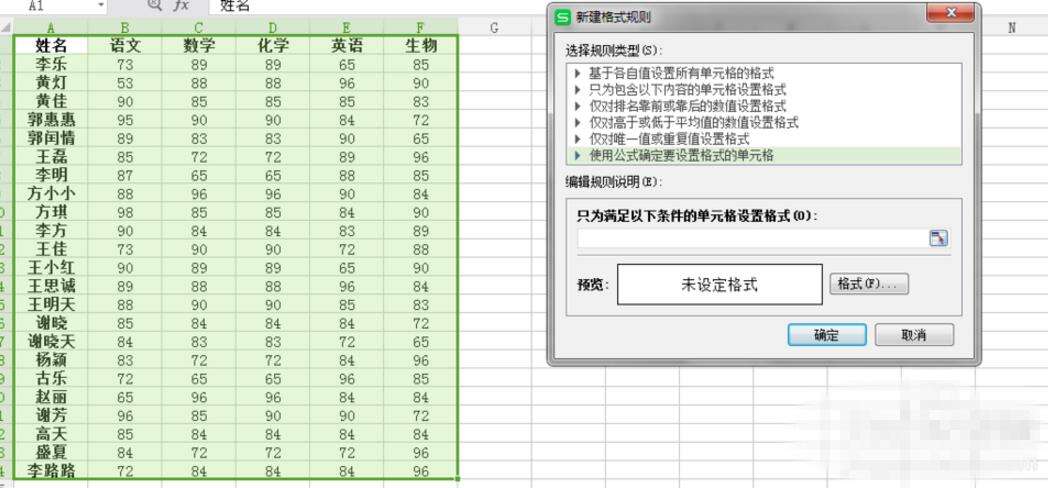Select column E header
This screenshot has height=488, width=1048.
346,27
